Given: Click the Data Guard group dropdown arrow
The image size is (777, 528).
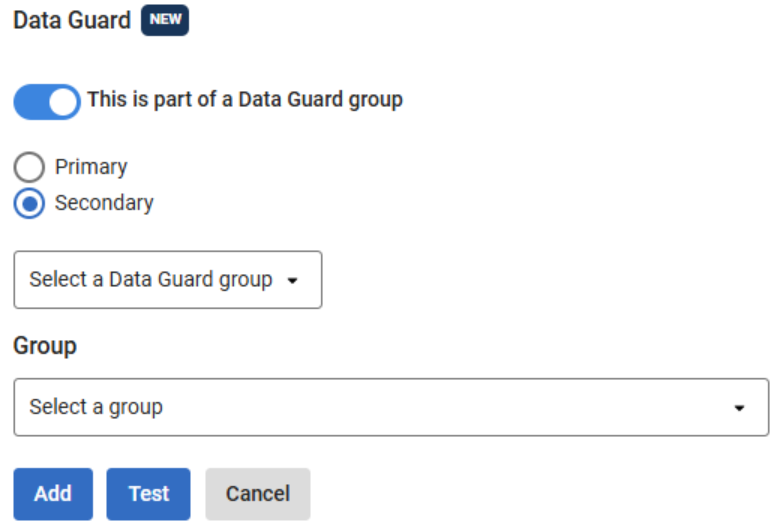Looking at the screenshot, I should 293,281.
